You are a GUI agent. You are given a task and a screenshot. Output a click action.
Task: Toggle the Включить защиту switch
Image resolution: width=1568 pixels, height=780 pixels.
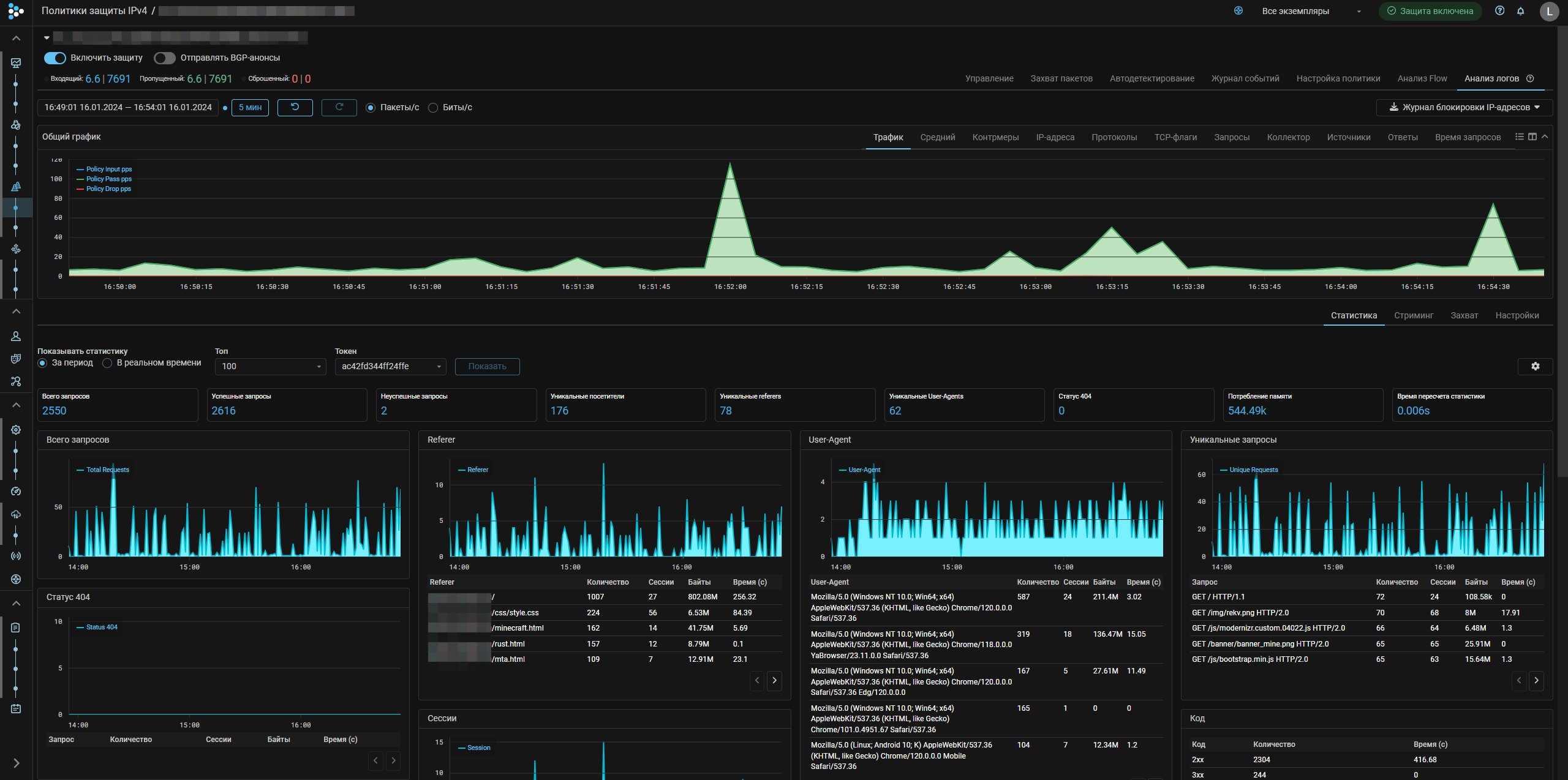click(55, 58)
